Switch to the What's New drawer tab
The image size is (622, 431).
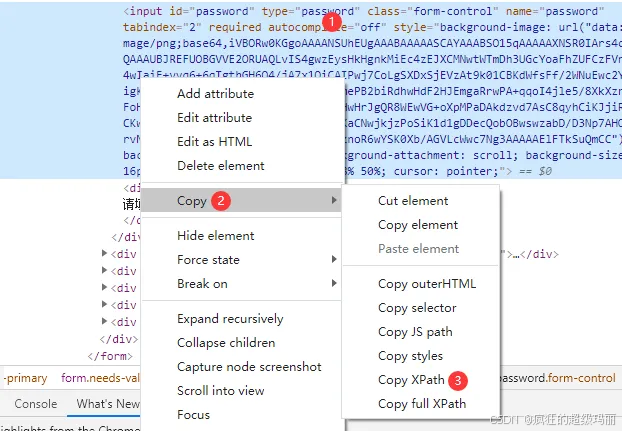coord(108,404)
